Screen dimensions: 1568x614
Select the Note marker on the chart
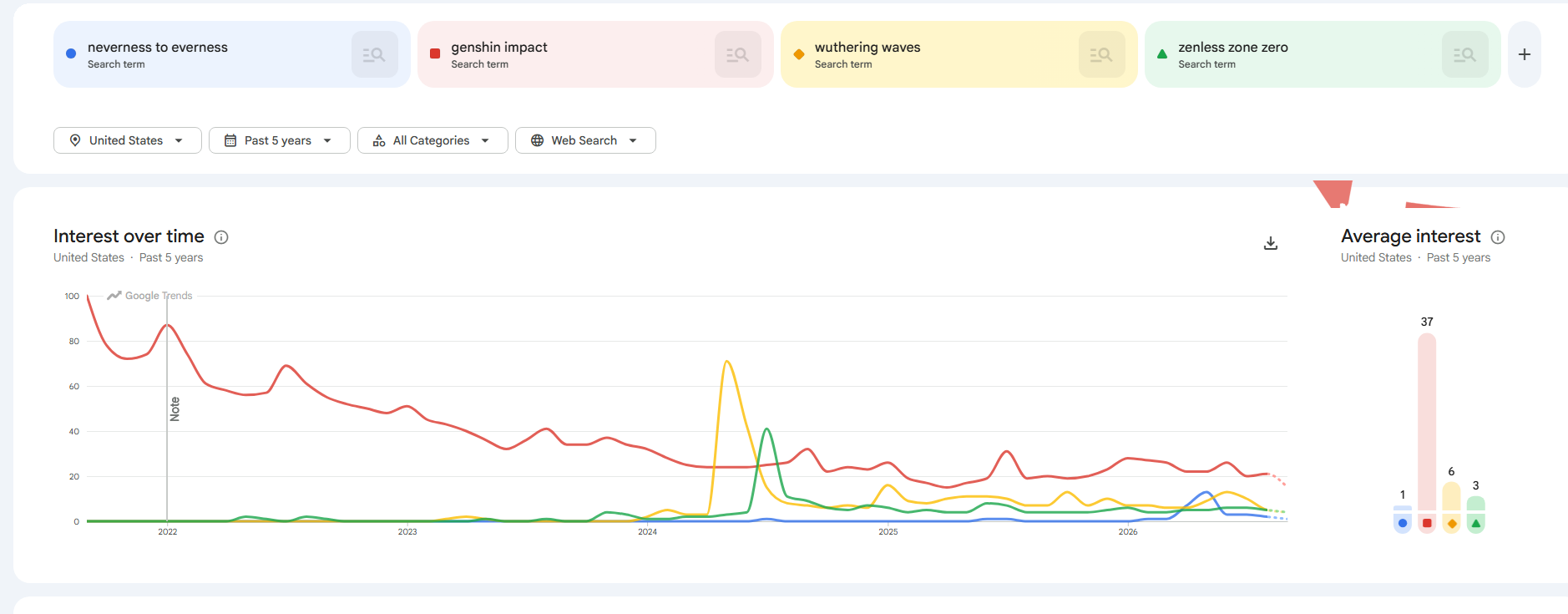[175, 408]
